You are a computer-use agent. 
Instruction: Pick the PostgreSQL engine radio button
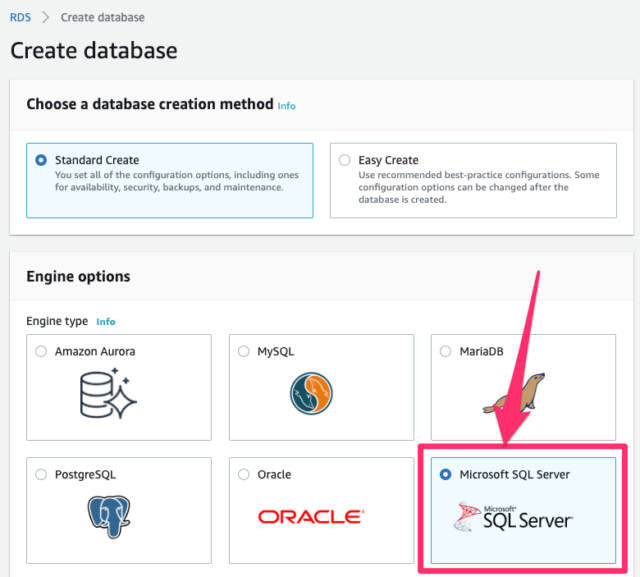point(41,475)
